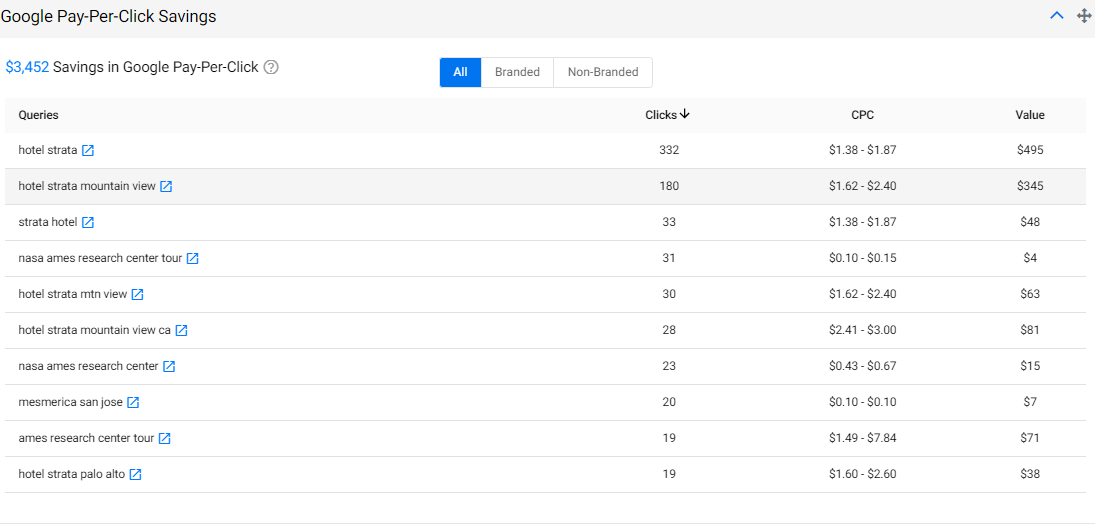Click the Google Pay-Per-Click Savings title
The height and width of the screenshot is (524, 1095).
coord(108,17)
